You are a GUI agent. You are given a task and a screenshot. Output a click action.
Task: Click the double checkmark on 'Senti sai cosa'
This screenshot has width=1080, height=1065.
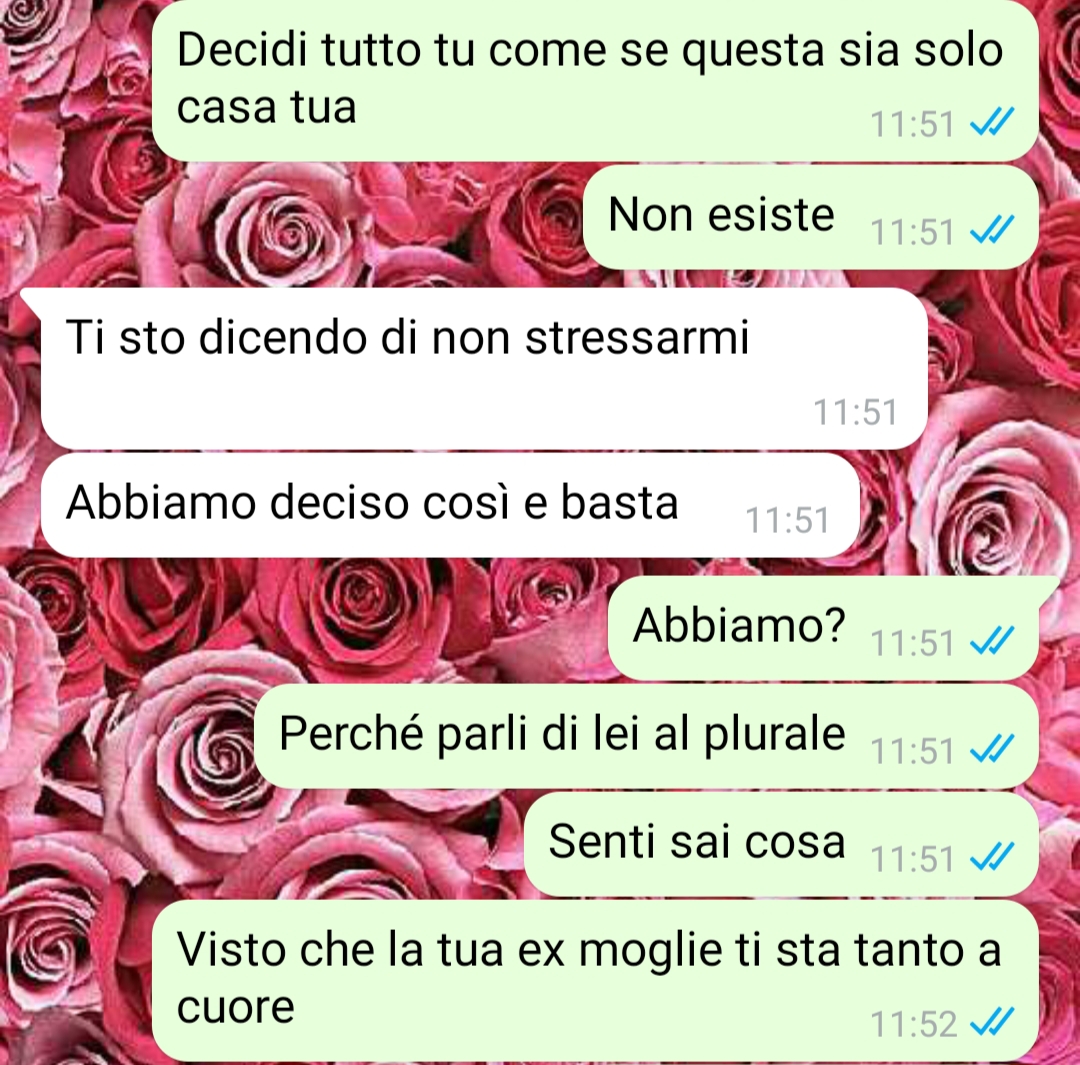992,857
